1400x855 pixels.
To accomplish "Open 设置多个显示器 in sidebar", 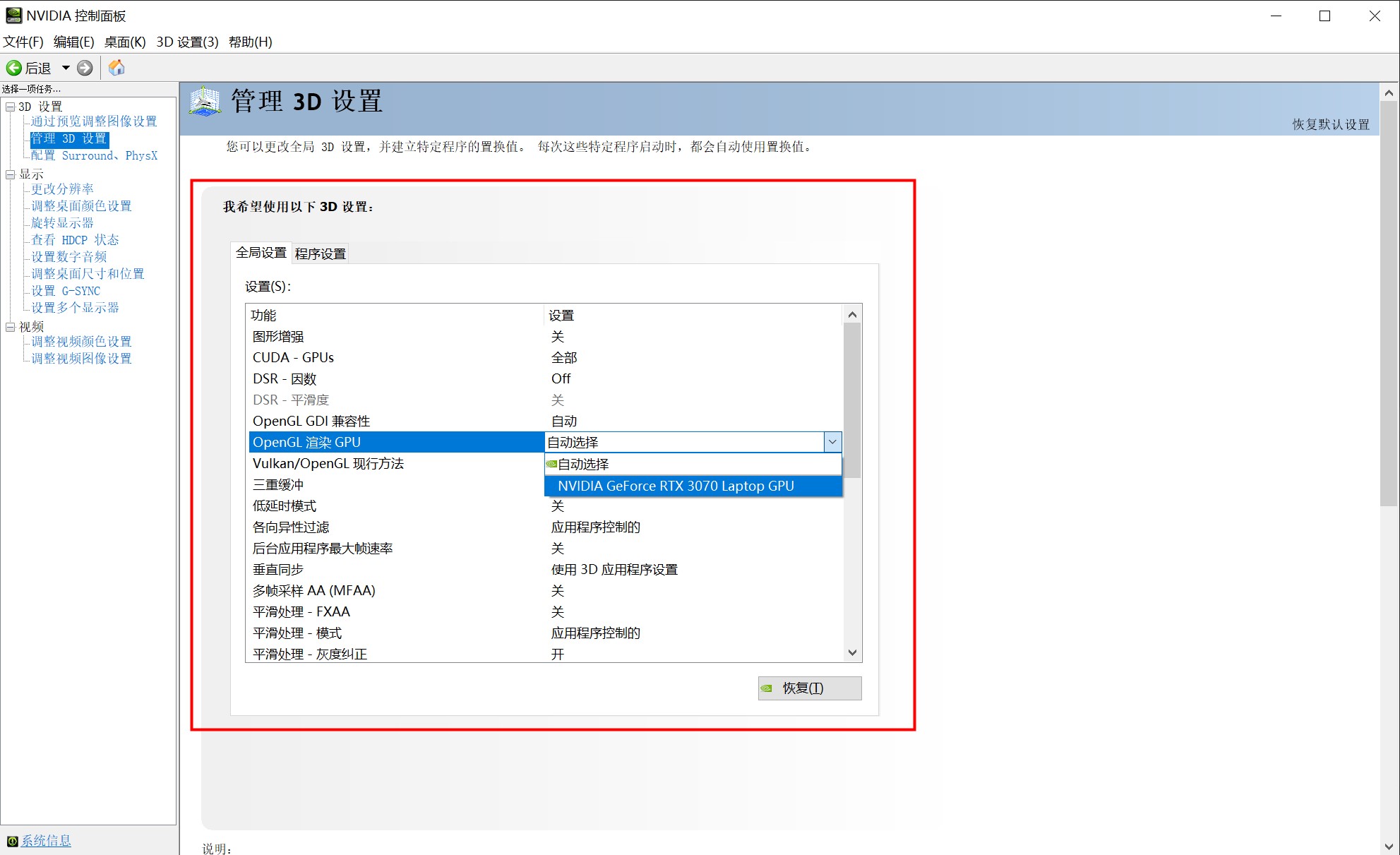I will [75, 308].
